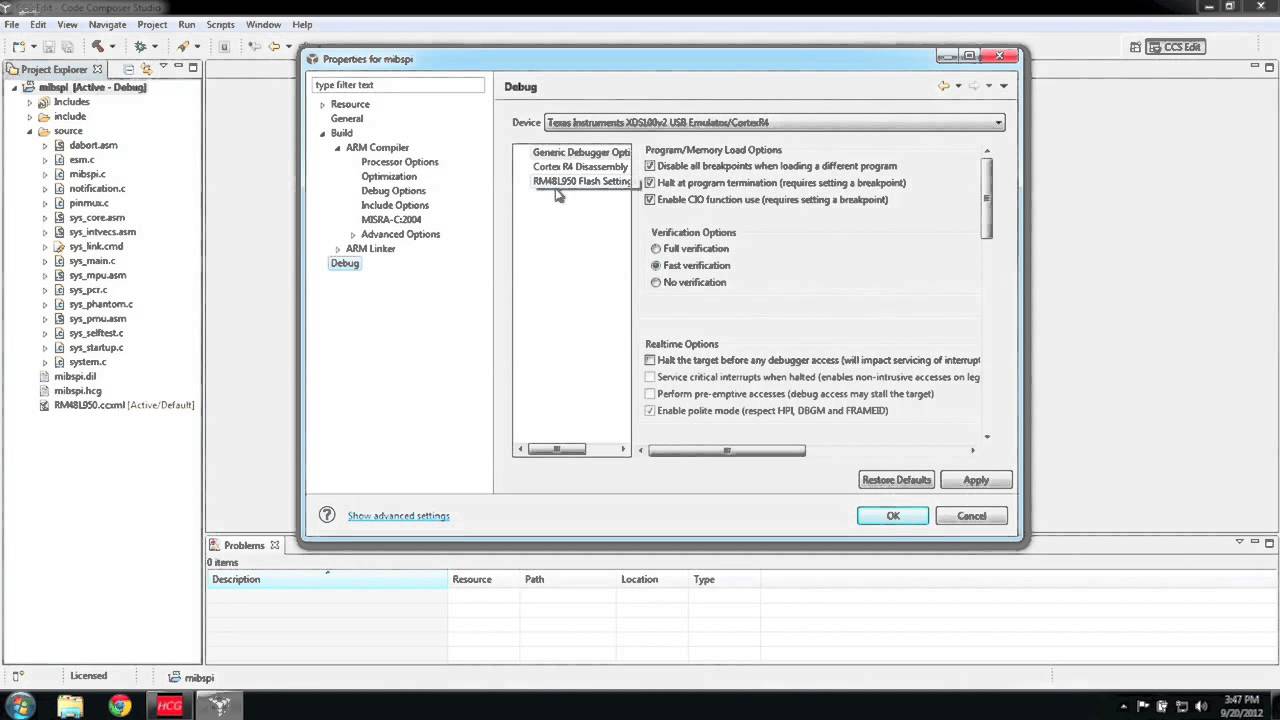The image size is (1280, 720).
Task: Click the Cancel button
Action: (x=971, y=516)
